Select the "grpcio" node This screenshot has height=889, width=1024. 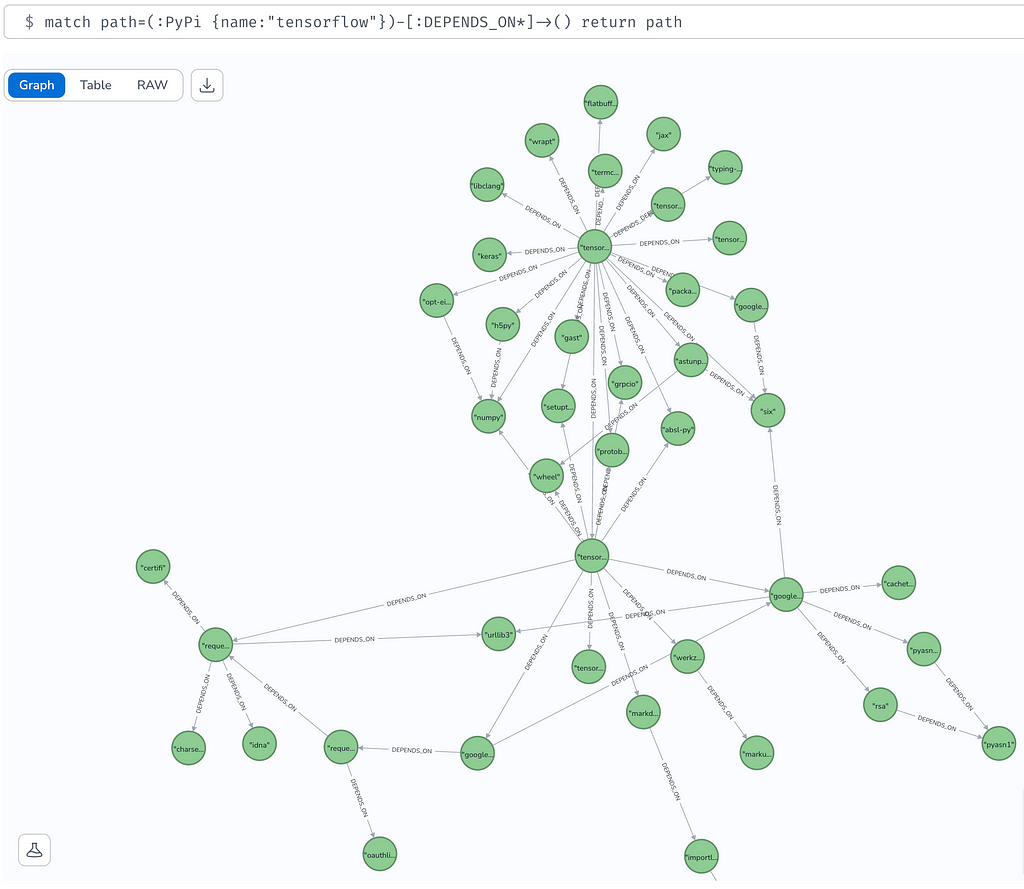625,383
